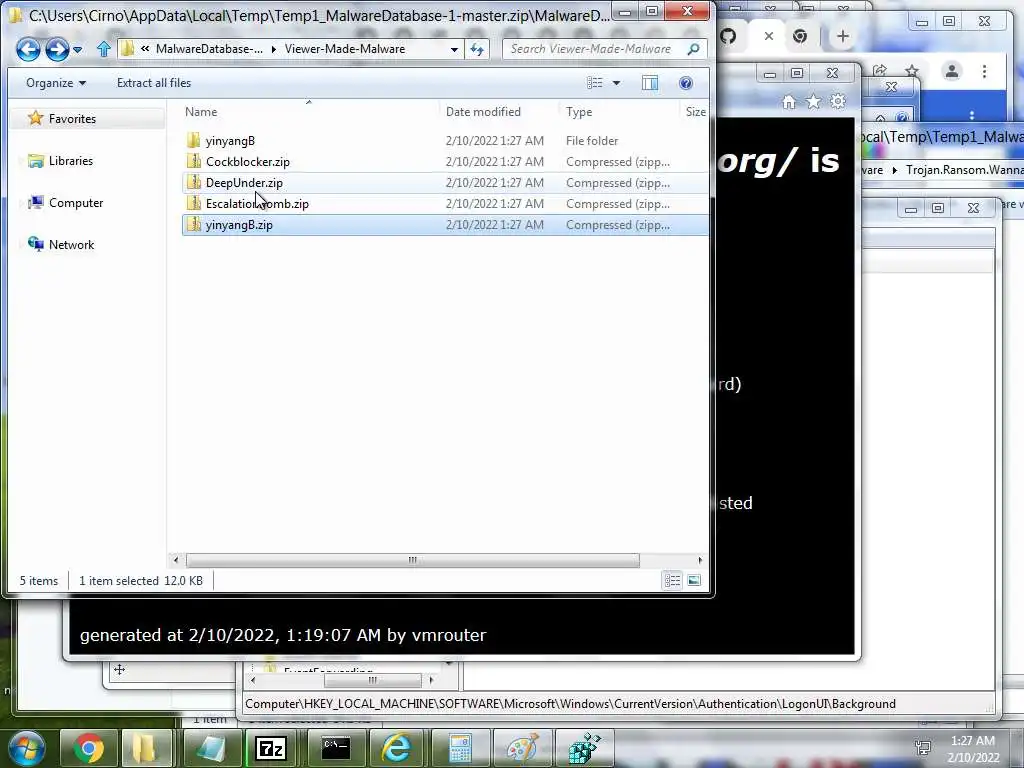Open Calculator from the taskbar

(x=460, y=748)
